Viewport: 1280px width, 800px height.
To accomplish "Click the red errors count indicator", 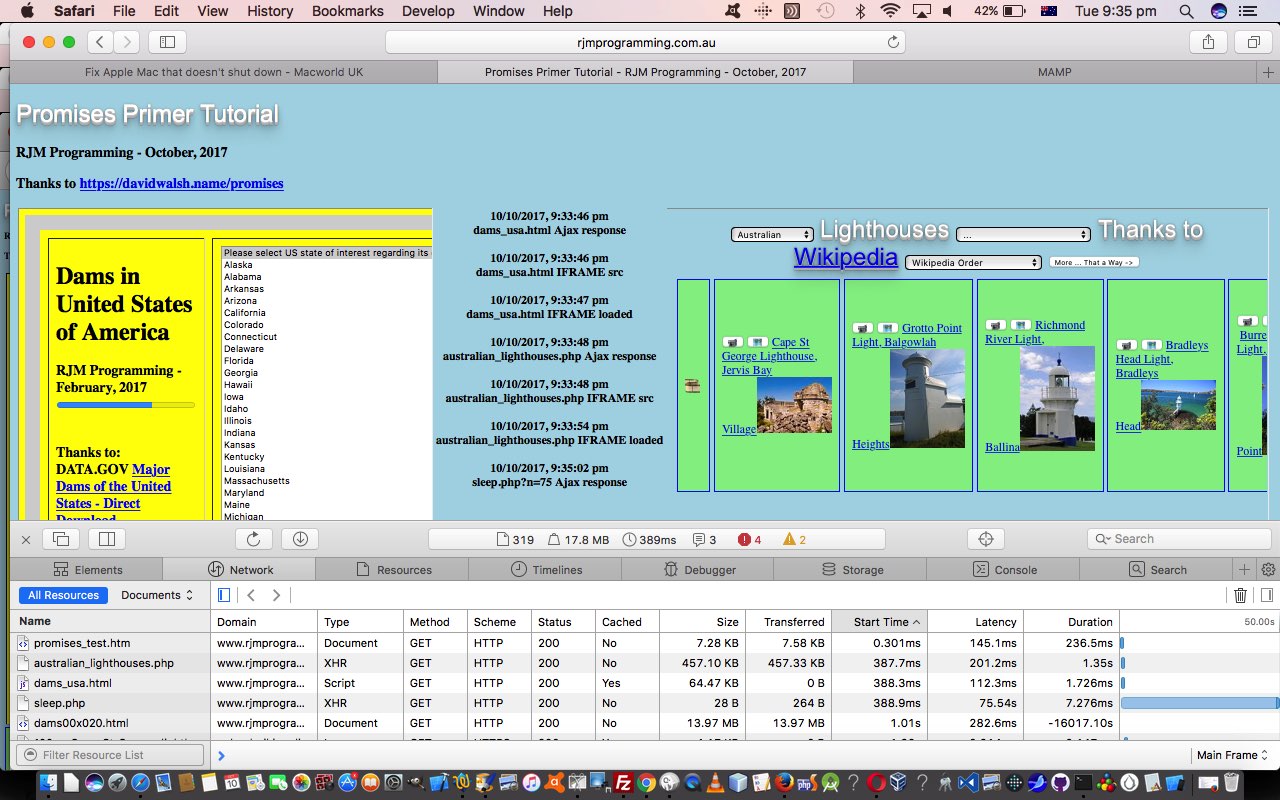I will coord(749,540).
